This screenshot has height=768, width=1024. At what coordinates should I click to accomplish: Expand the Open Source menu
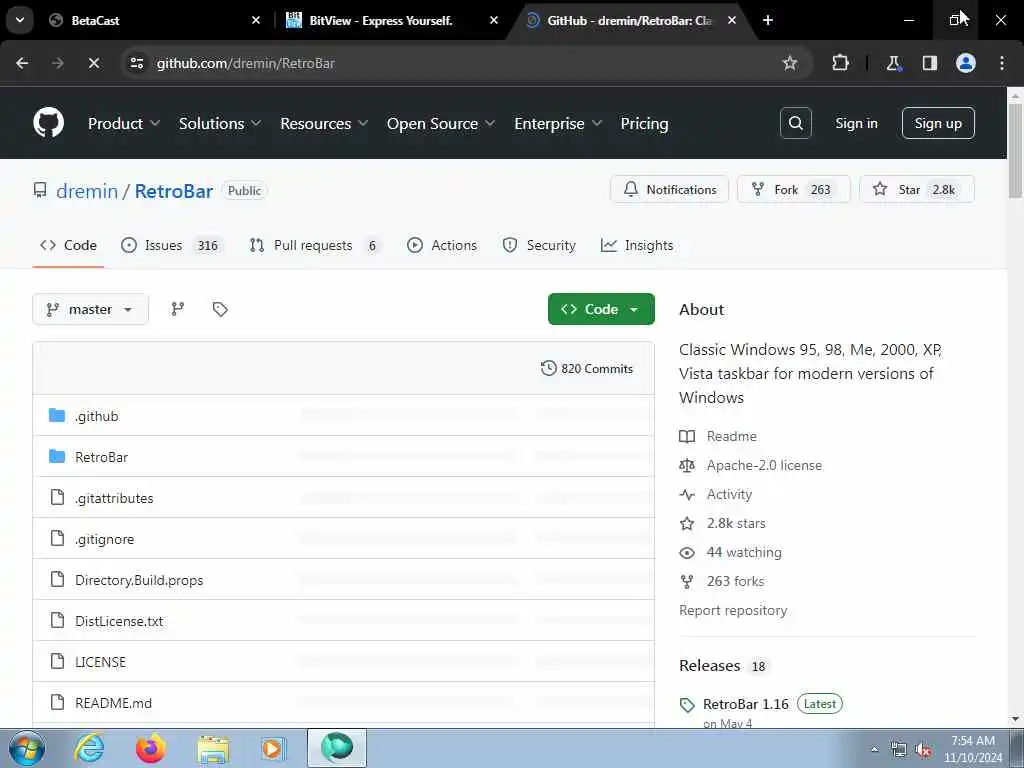pos(441,123)
